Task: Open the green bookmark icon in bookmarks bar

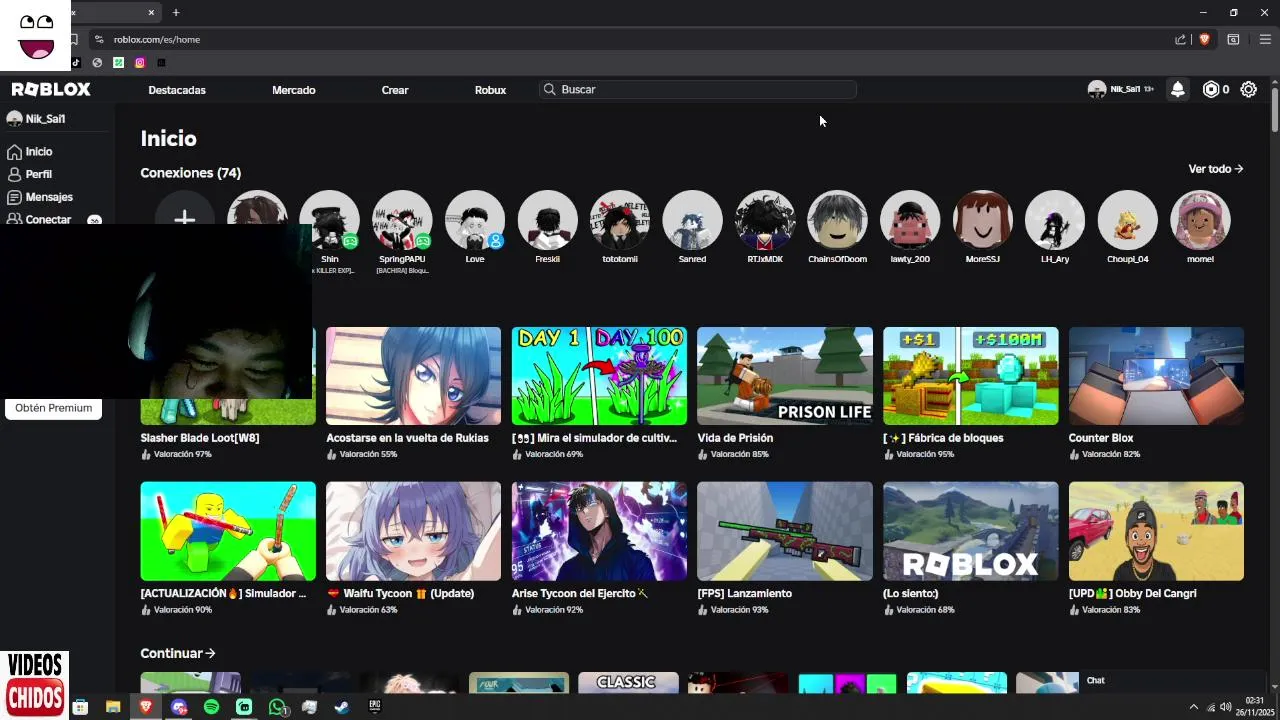Action: point(118,62)
